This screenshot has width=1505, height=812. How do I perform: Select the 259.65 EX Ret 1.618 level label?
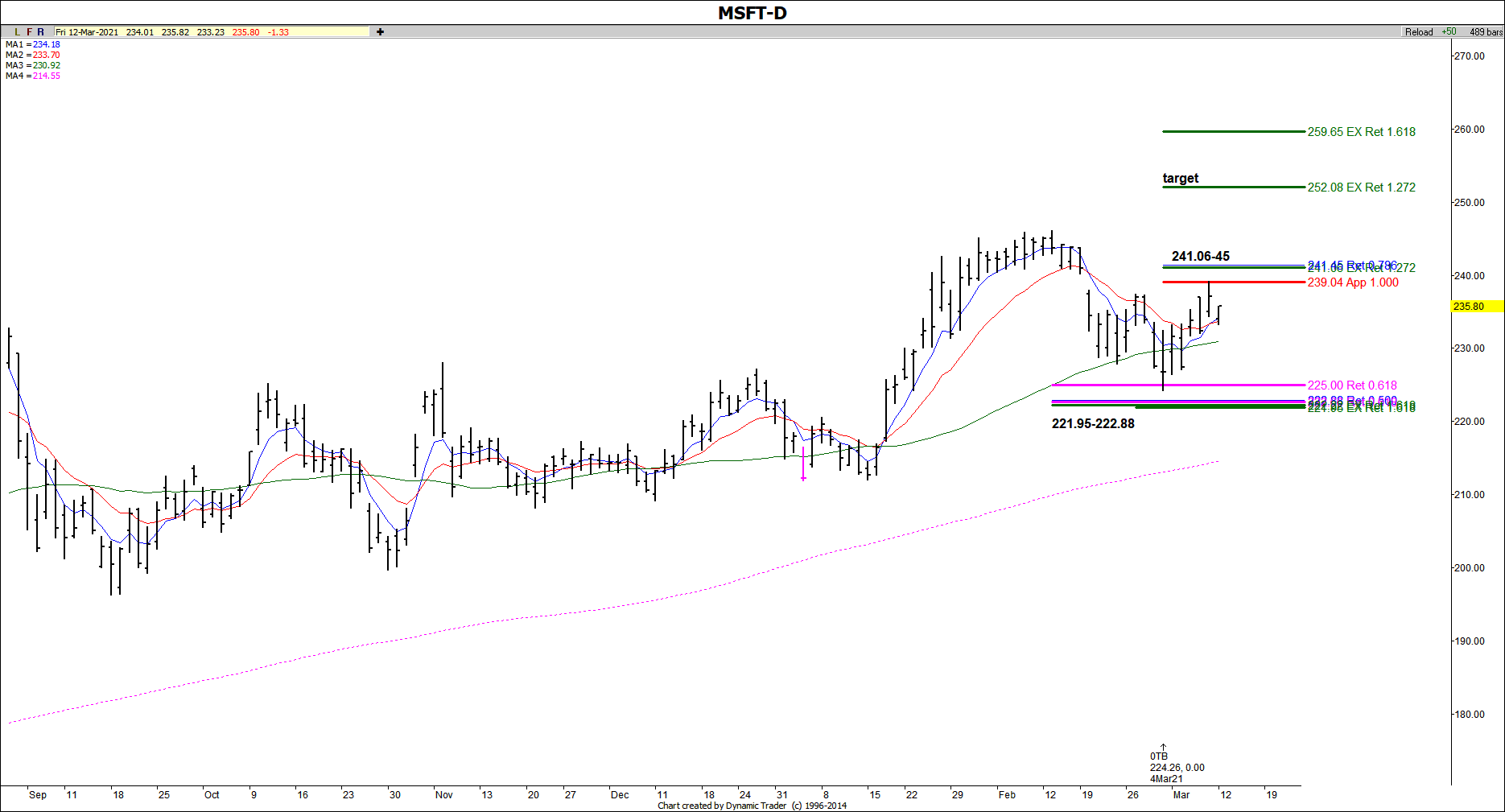tap(1361, 132)
